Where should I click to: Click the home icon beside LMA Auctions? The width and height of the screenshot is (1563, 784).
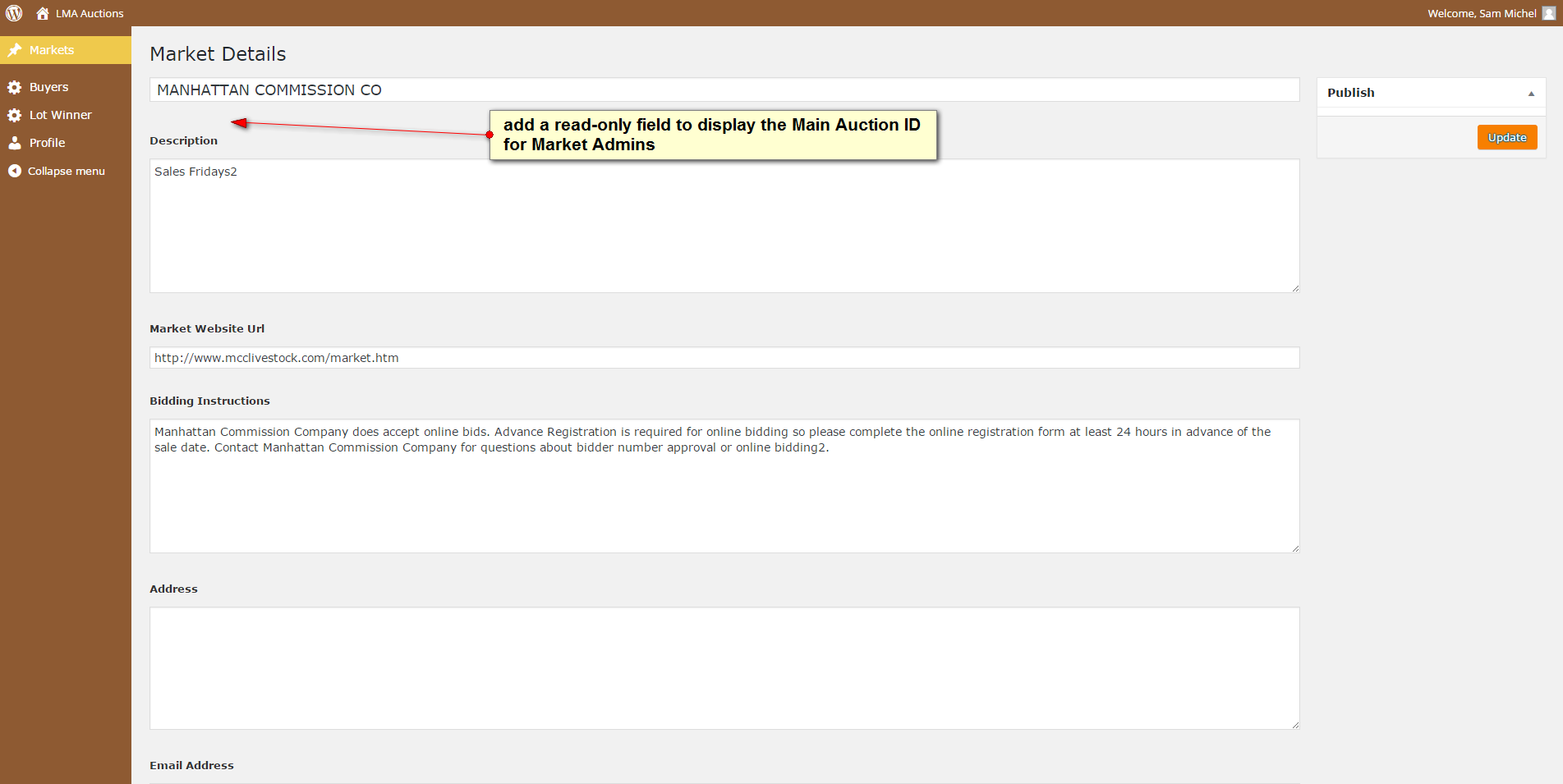43,13
